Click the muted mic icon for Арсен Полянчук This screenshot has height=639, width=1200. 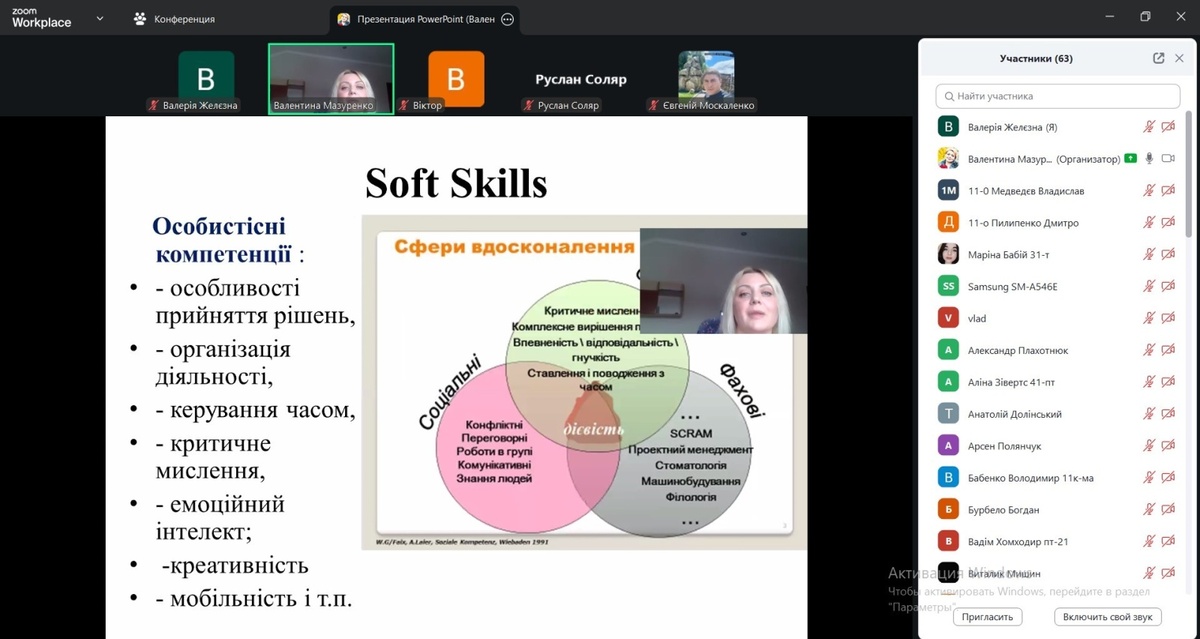tap(1149, 446)
